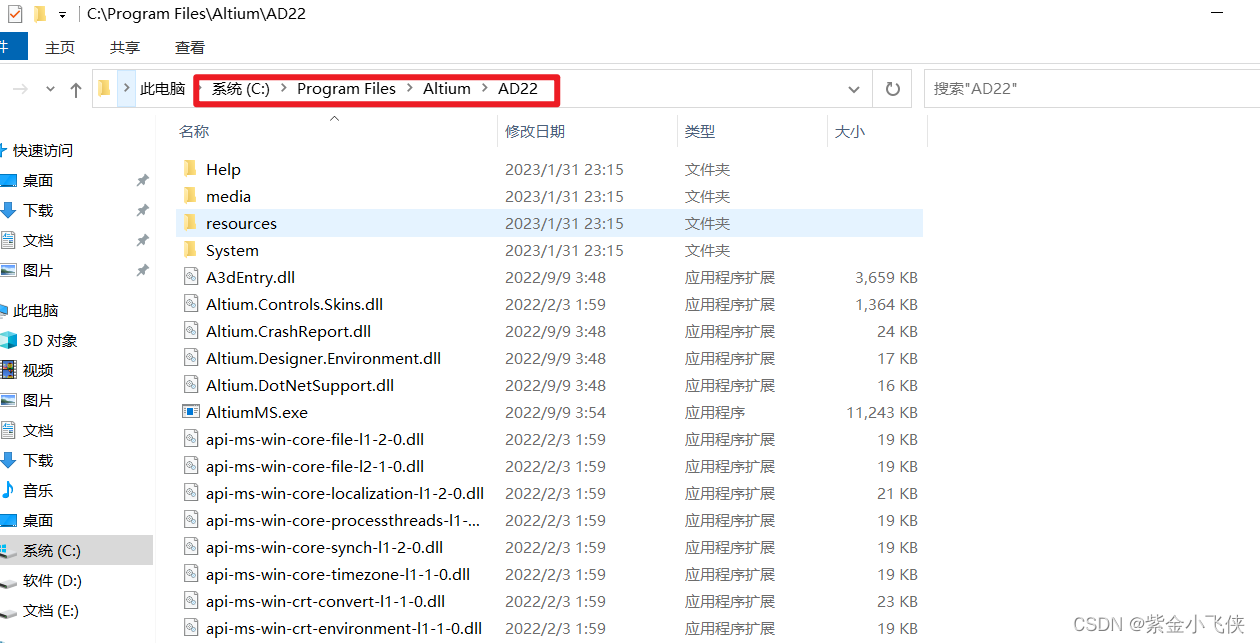Click the search AD22 input field

1090,89
